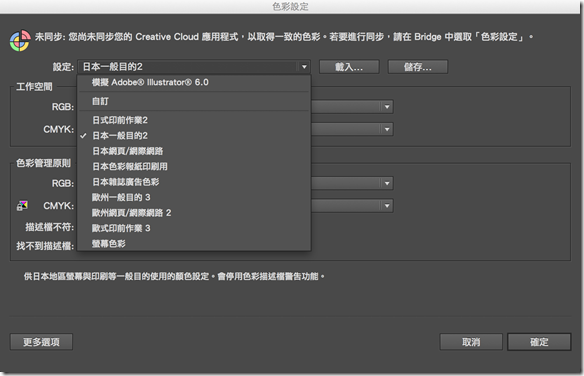The height and width of the screenshot is (376, 584).
Task: Click the 色彩管理原則 group label
Action: (x=44, y=163)
